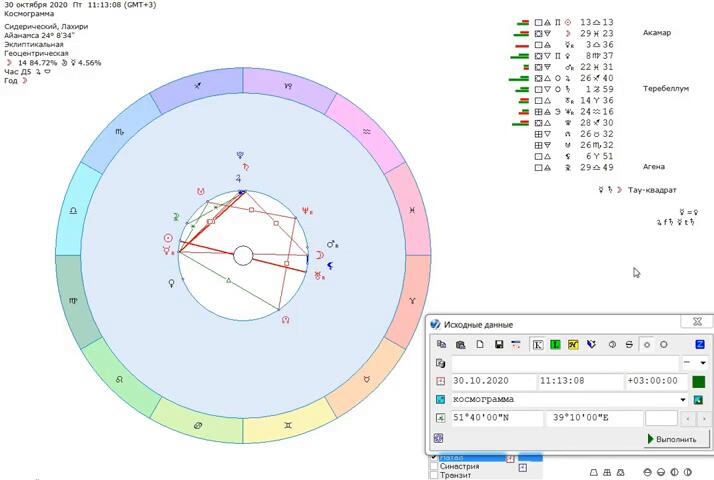Toggle the Натал checkbox

pyautogui.click(x=433, y=457)
